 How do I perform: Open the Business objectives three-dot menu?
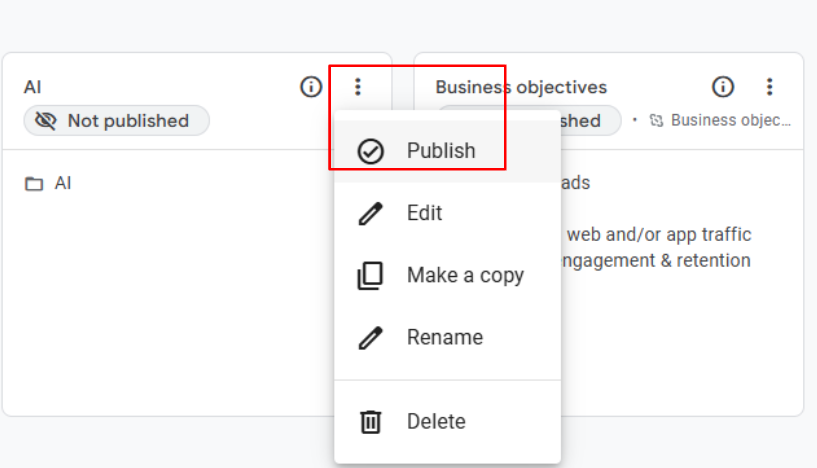[x=769, y=87]
